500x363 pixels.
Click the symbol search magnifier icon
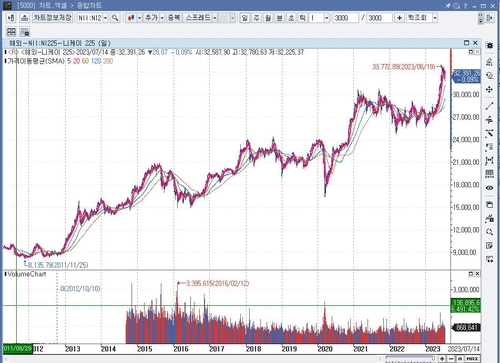click(x=115, y=18)
